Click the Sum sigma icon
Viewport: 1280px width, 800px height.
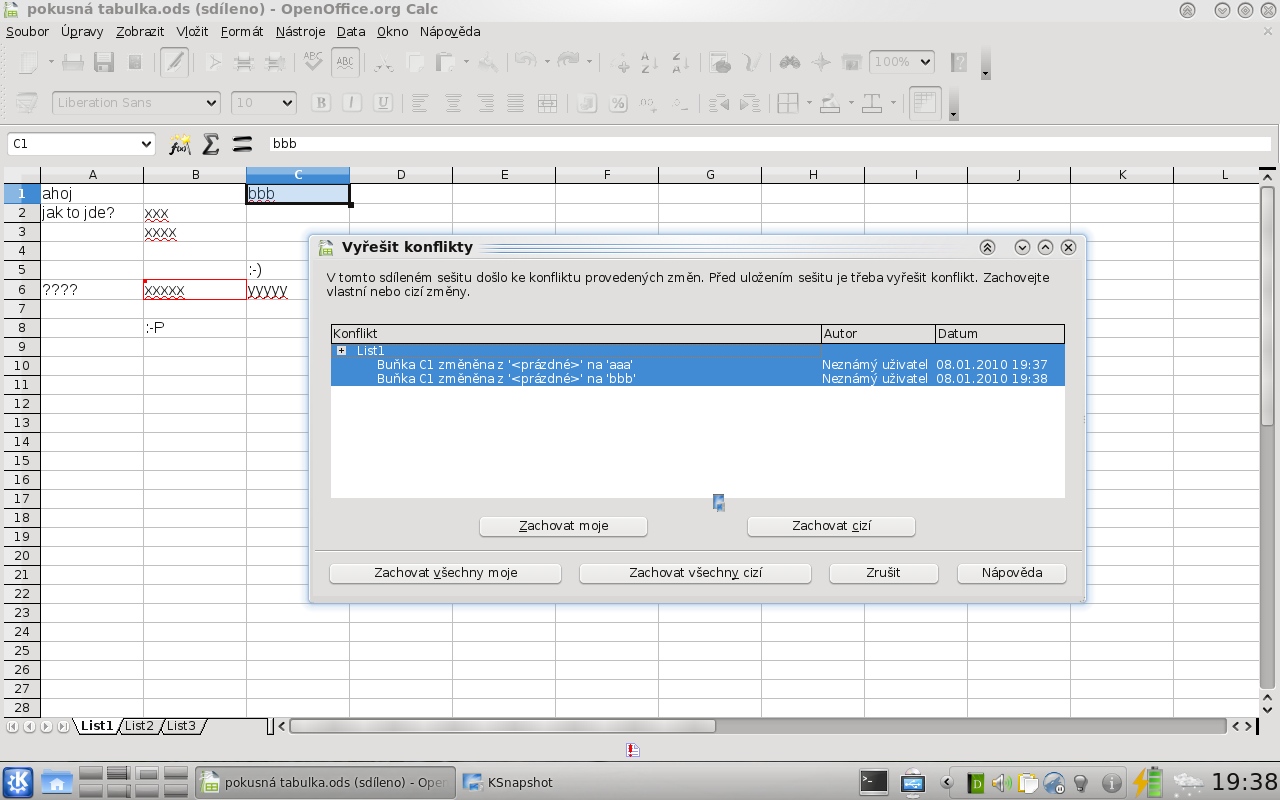(x=210, y=144)
